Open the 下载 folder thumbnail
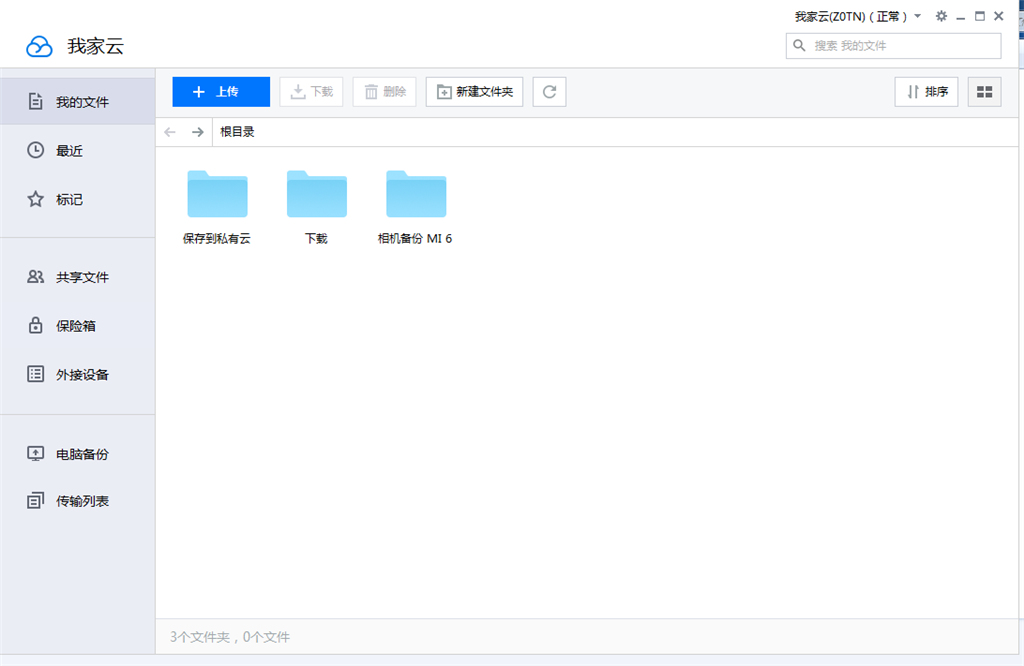 click(316, 194)
